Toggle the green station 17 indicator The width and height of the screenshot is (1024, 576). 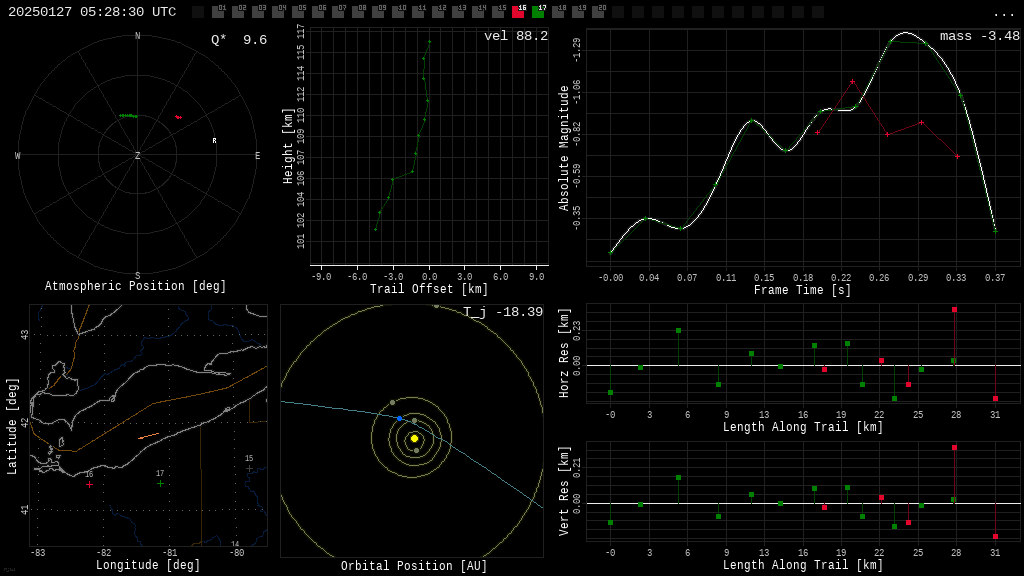538,12
